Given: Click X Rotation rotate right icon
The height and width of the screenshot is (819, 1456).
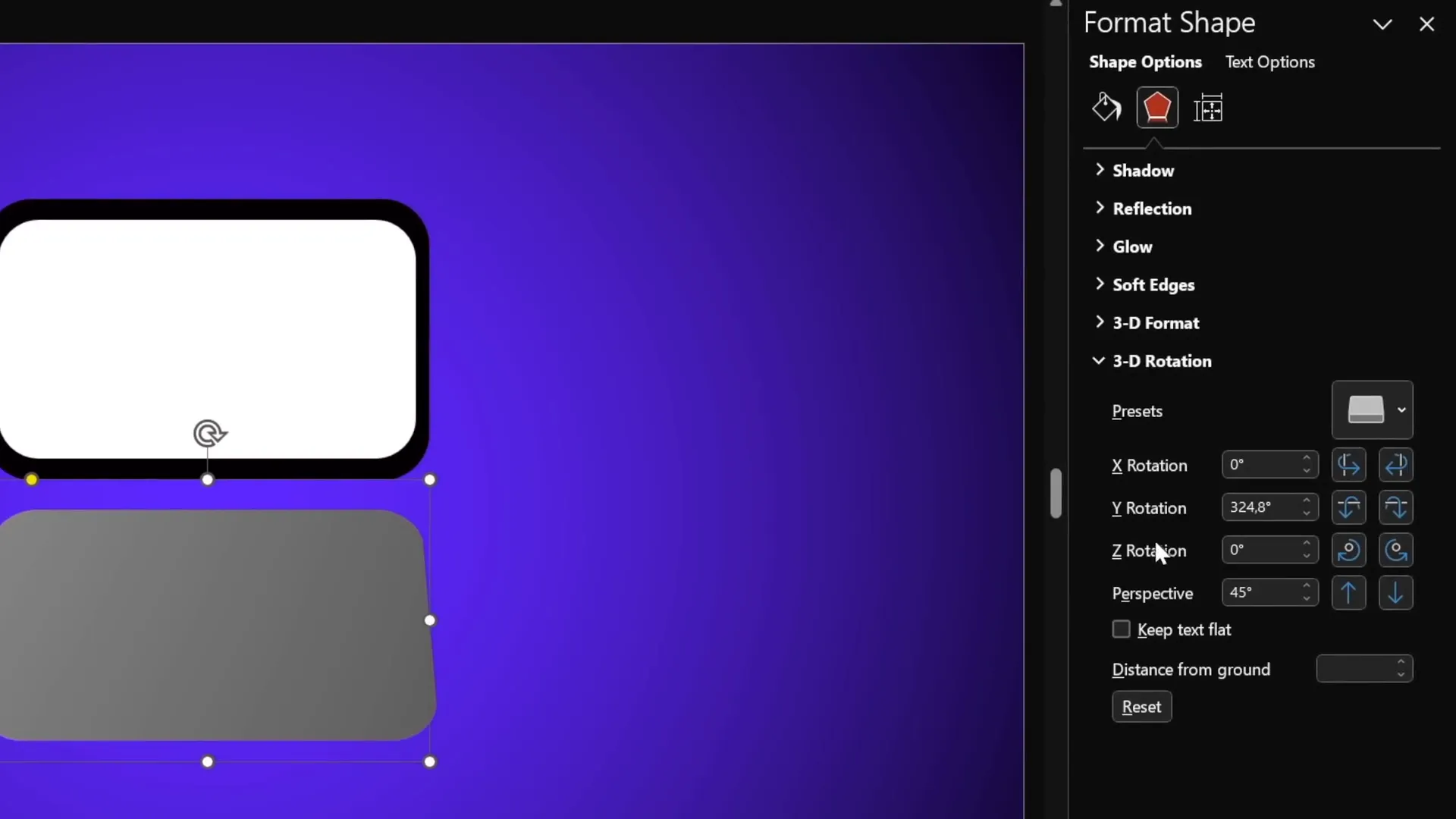Looking at the screenshot, I should 1395,465.
